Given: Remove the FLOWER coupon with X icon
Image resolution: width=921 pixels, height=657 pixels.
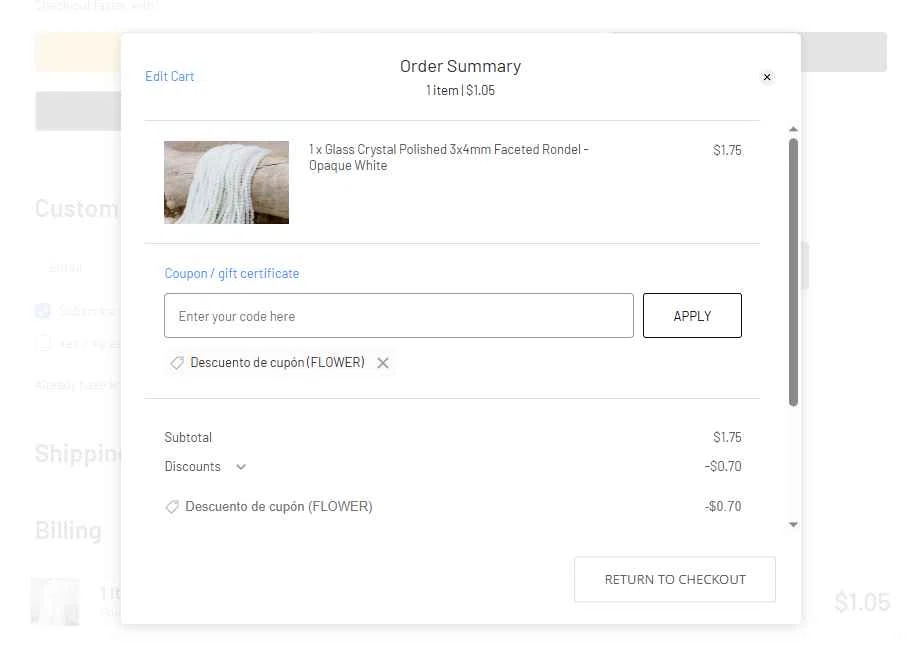Looking at the screenshot, I should click(383, 363).
